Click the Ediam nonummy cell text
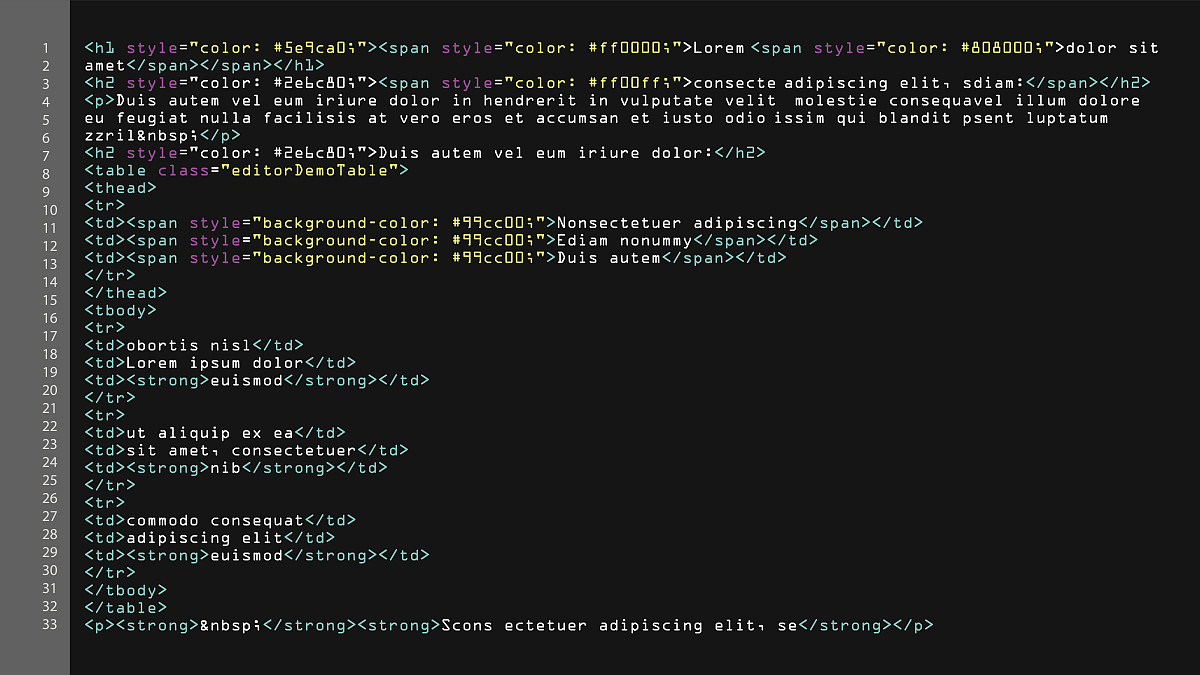 [624, 240]
